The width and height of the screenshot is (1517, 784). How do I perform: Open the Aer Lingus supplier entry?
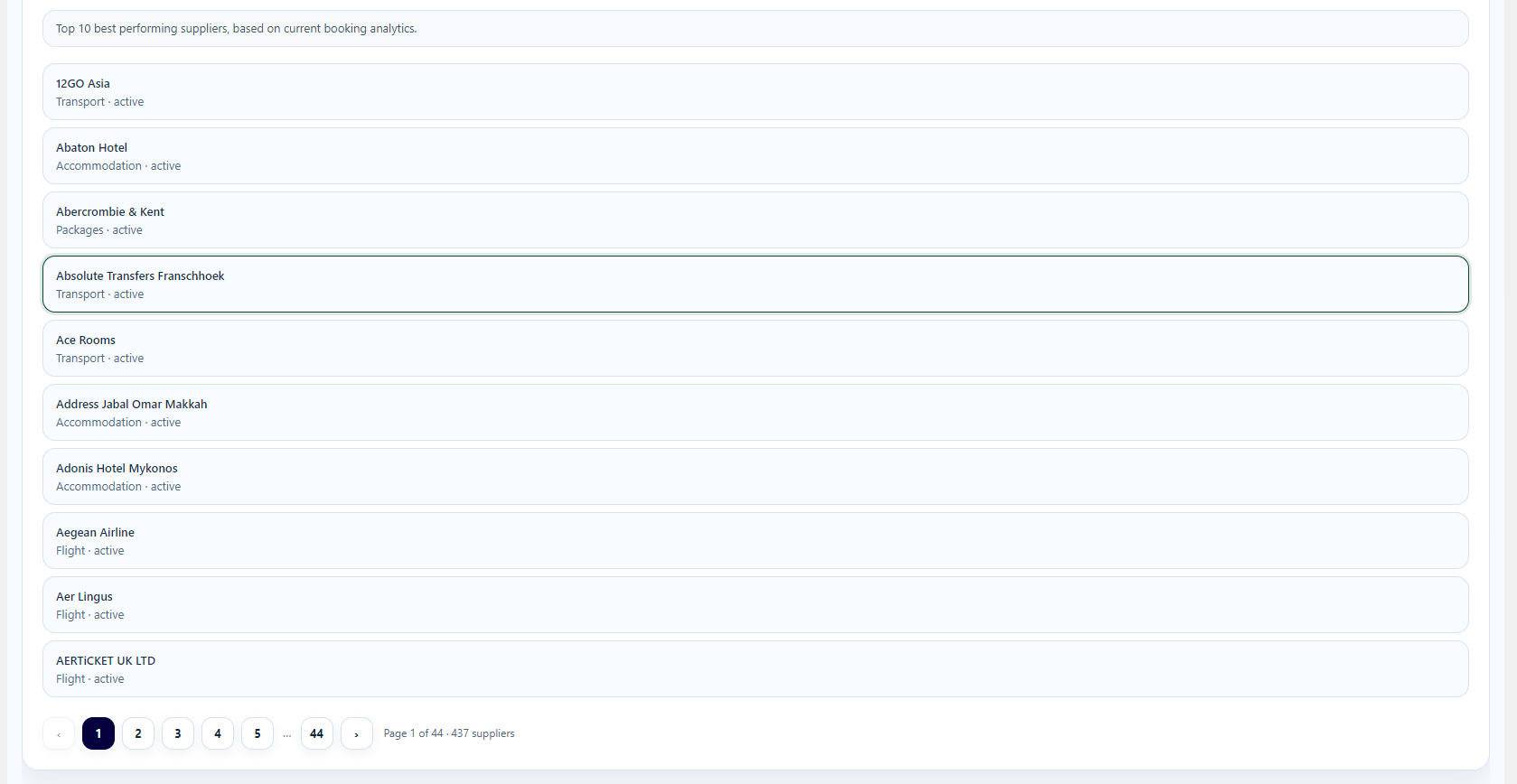pos(755,605)
